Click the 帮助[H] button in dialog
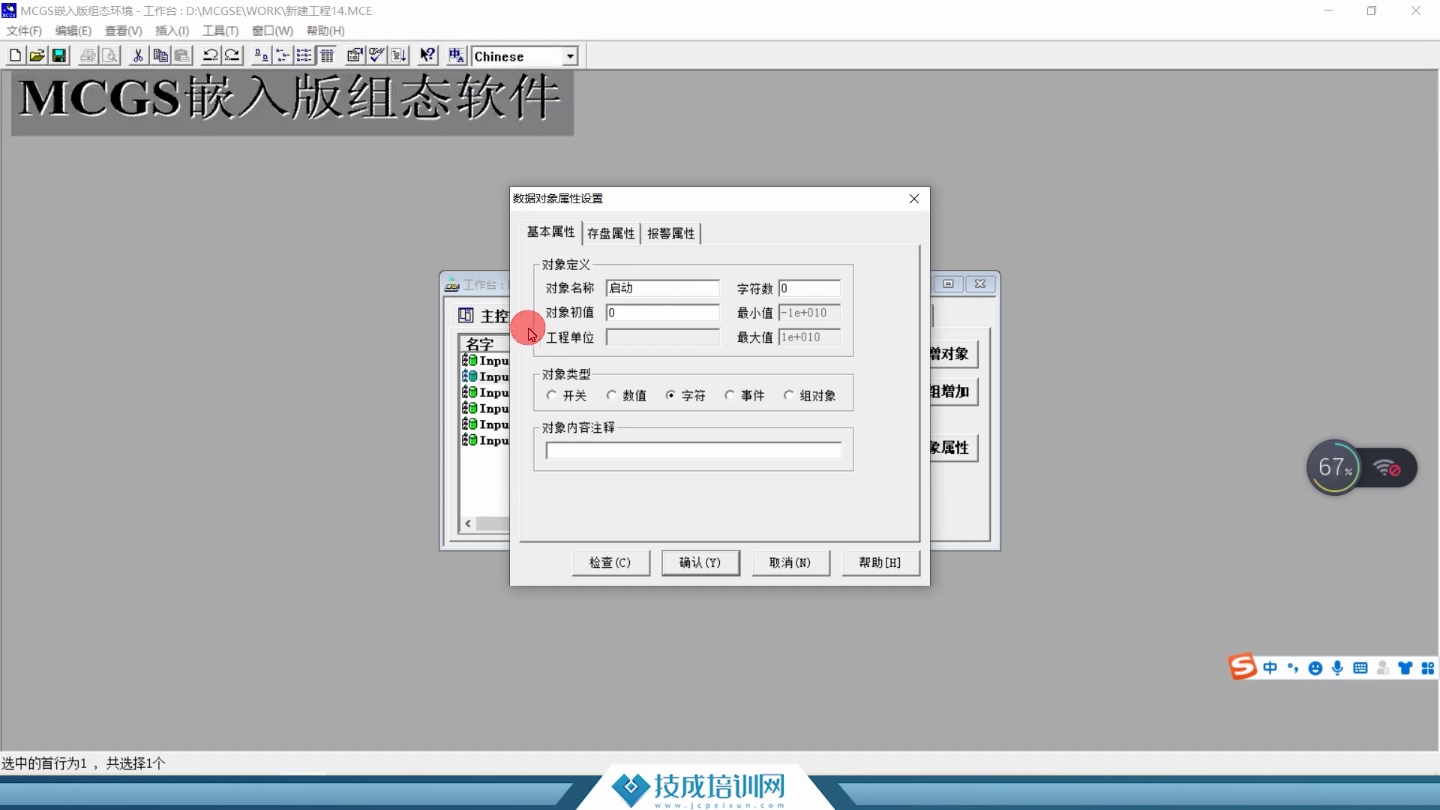Screen dimensions: 1440x810 point(880,563)
